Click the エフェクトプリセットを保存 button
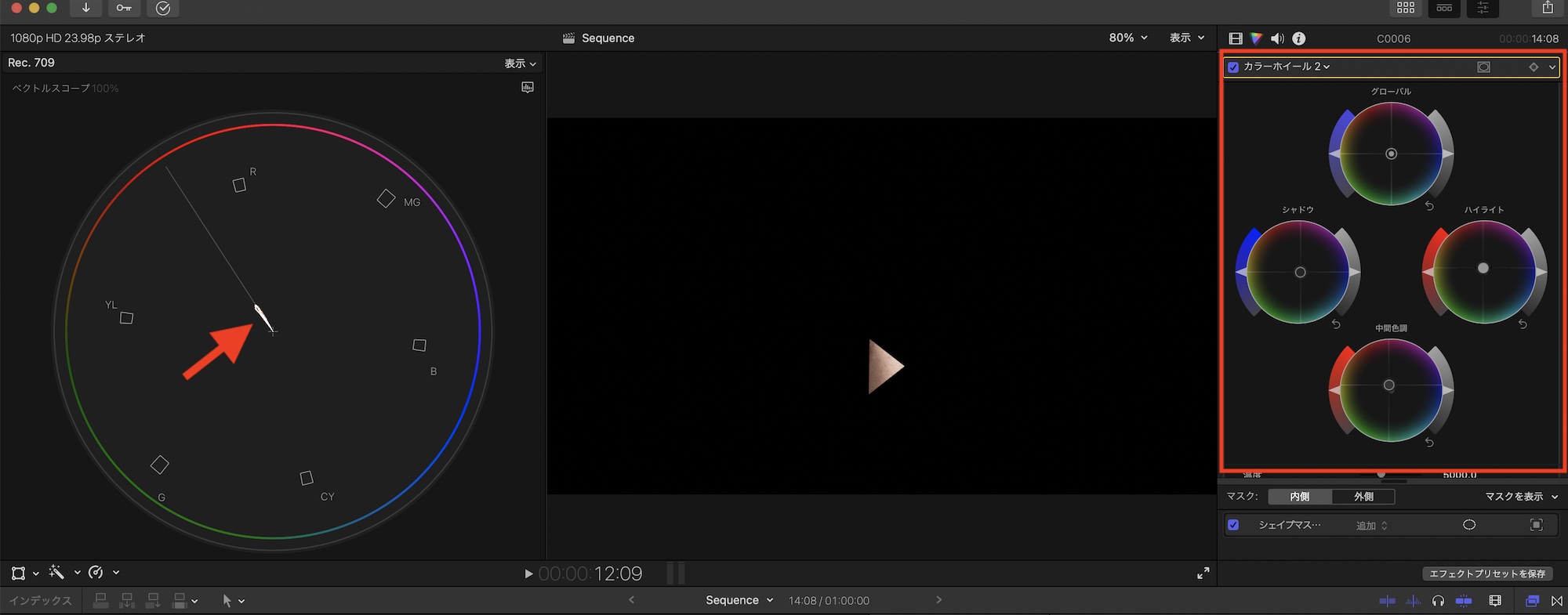The width and height of the screenshot is (1568, 615). [x=1486, y=573]
